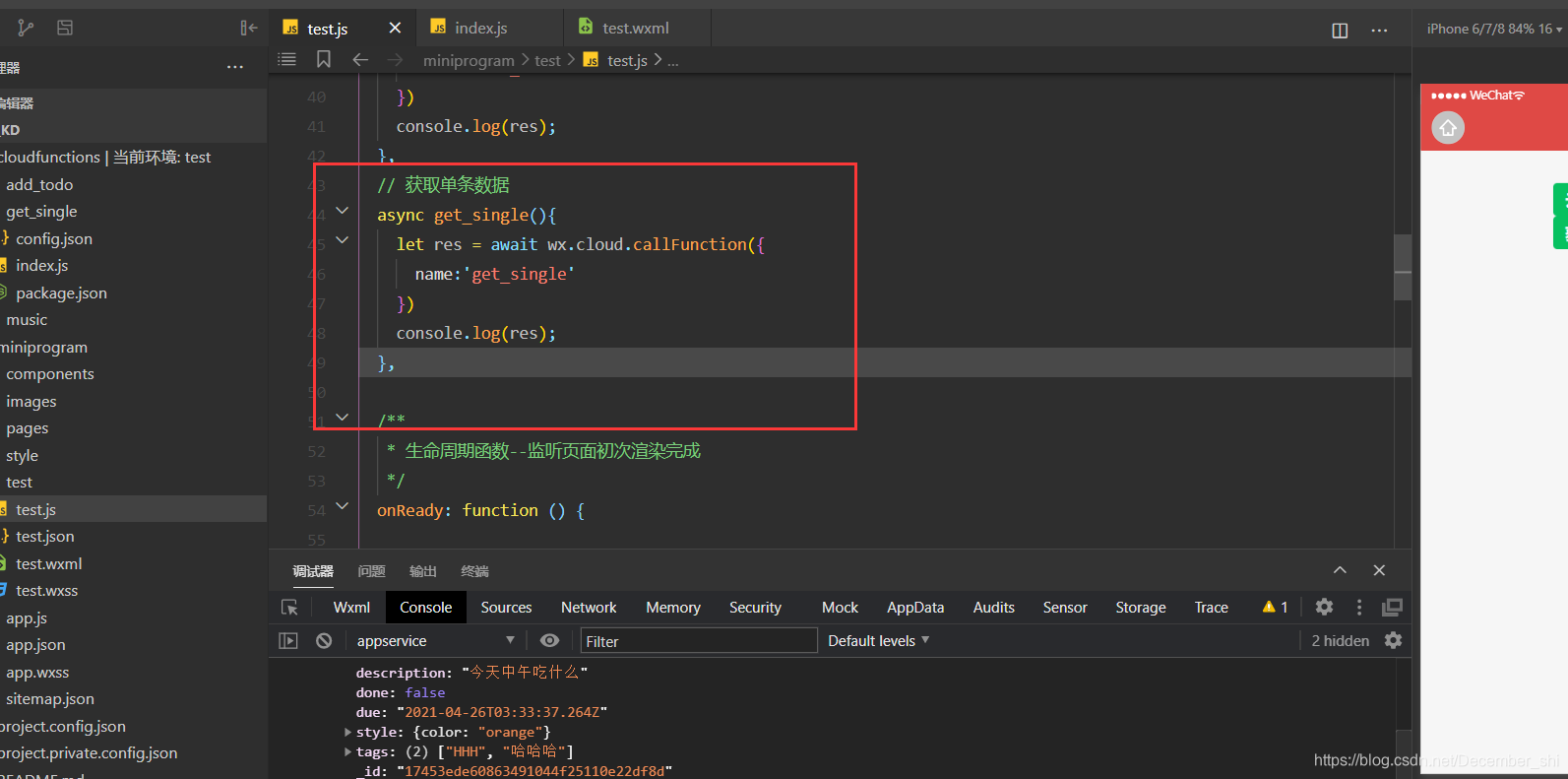
Task: Select the 输出 panel tab
Action: pos(423,571)
